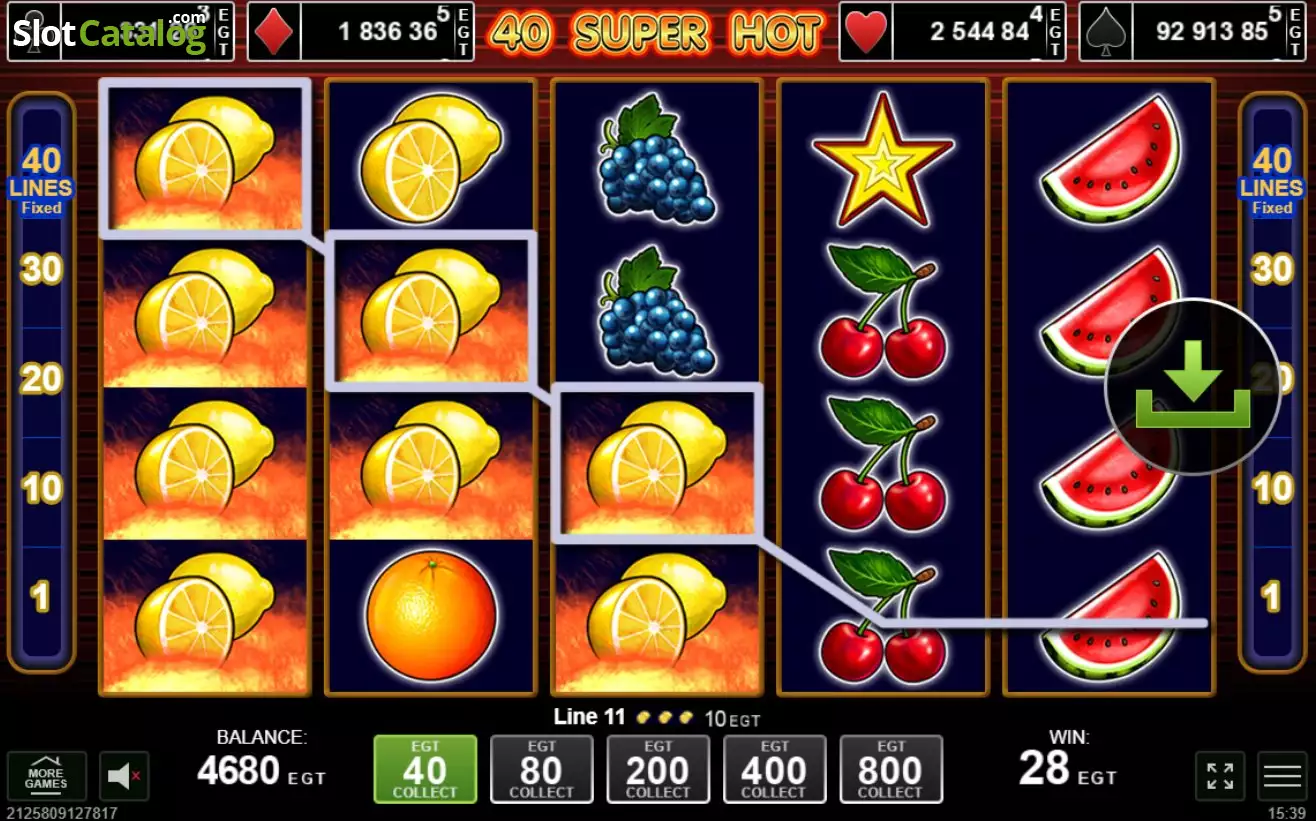The image size is (1316, 821).
Task: Click the diamond jackpot icon
Action: pyautogui.click(x=273, y=32)
